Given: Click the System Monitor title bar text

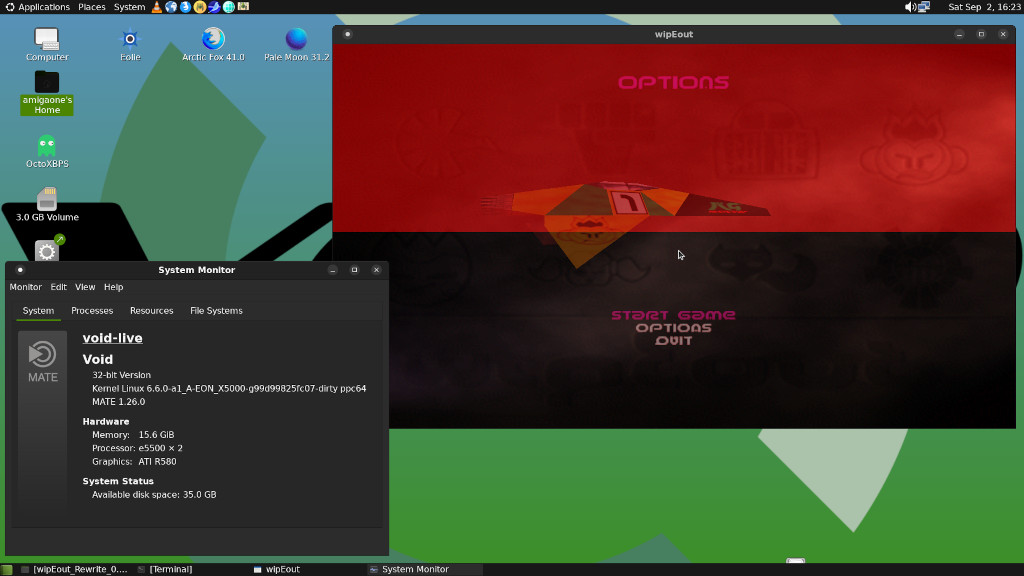Looking at the screenshot, I should [x=197, y=270].
